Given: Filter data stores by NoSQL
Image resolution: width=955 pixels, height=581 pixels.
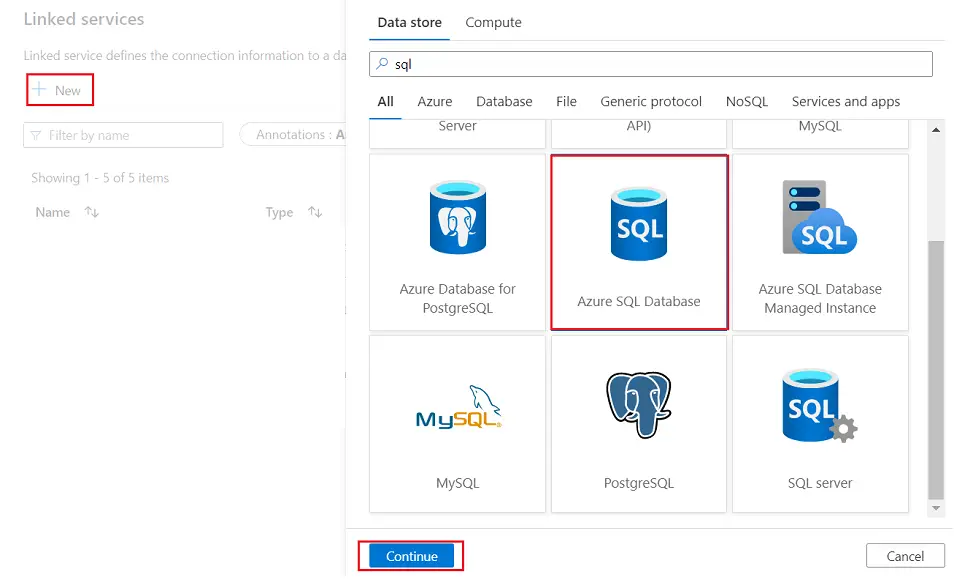Looking at the screenshot, I should pos(747,101).
